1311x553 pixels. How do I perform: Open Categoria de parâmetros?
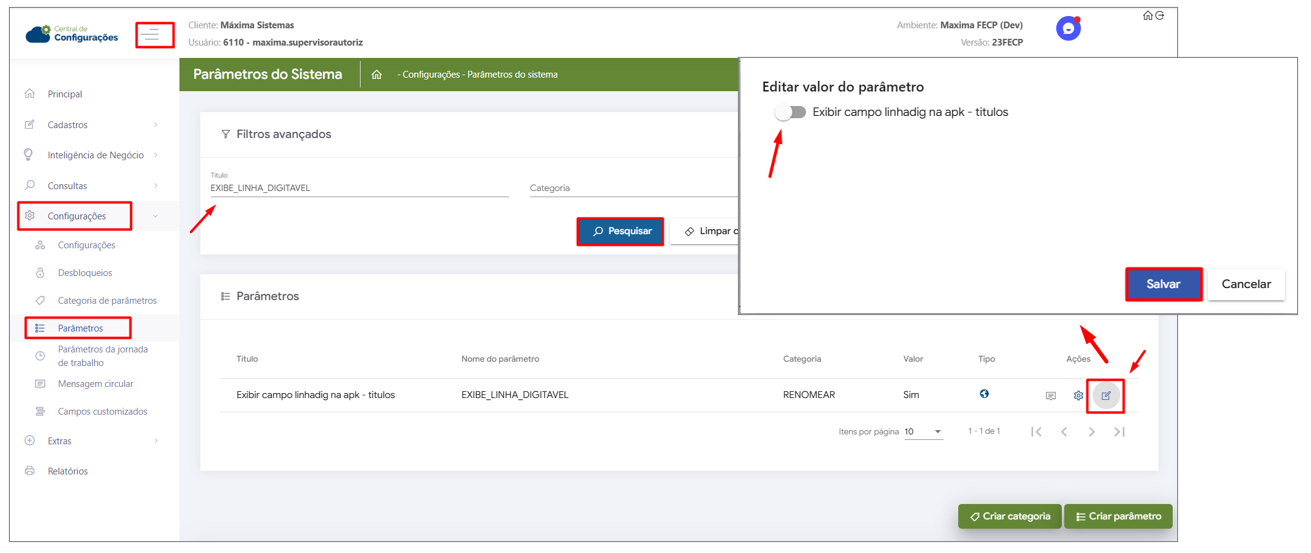click(107, 301)
